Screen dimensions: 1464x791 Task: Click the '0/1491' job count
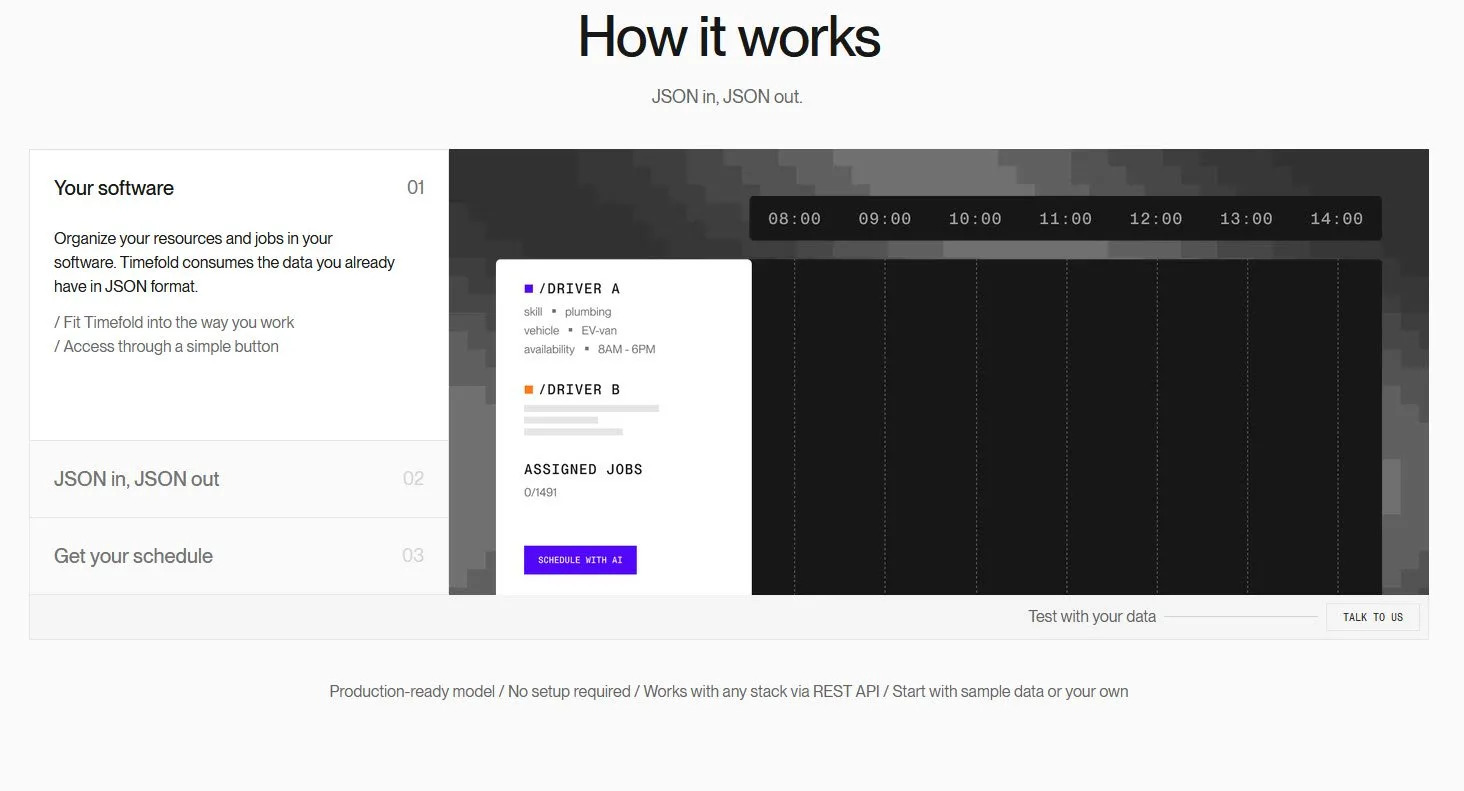pyautogui.click(x=540, y=493)
